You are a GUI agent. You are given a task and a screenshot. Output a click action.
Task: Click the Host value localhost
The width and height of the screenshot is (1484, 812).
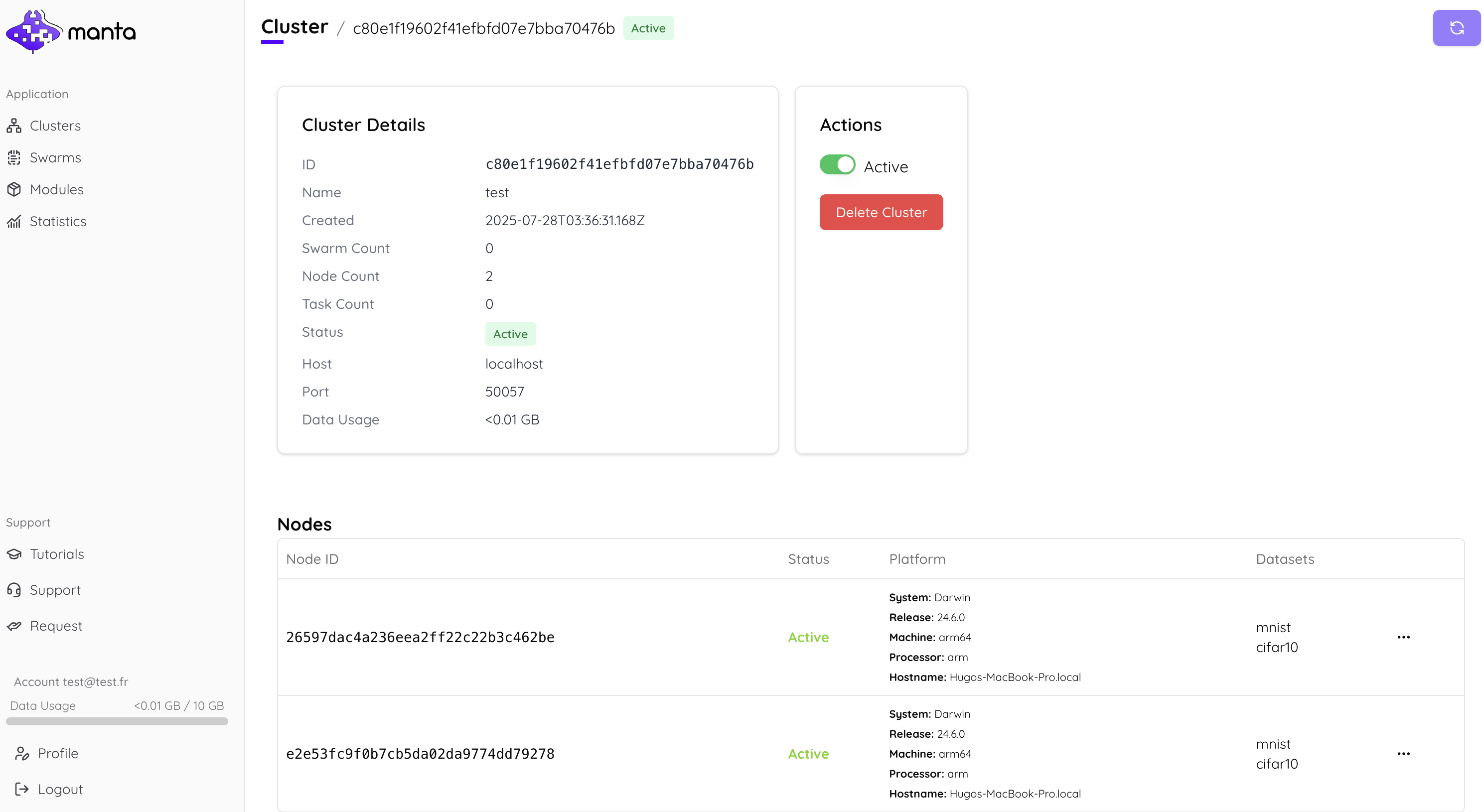[514, 364]
